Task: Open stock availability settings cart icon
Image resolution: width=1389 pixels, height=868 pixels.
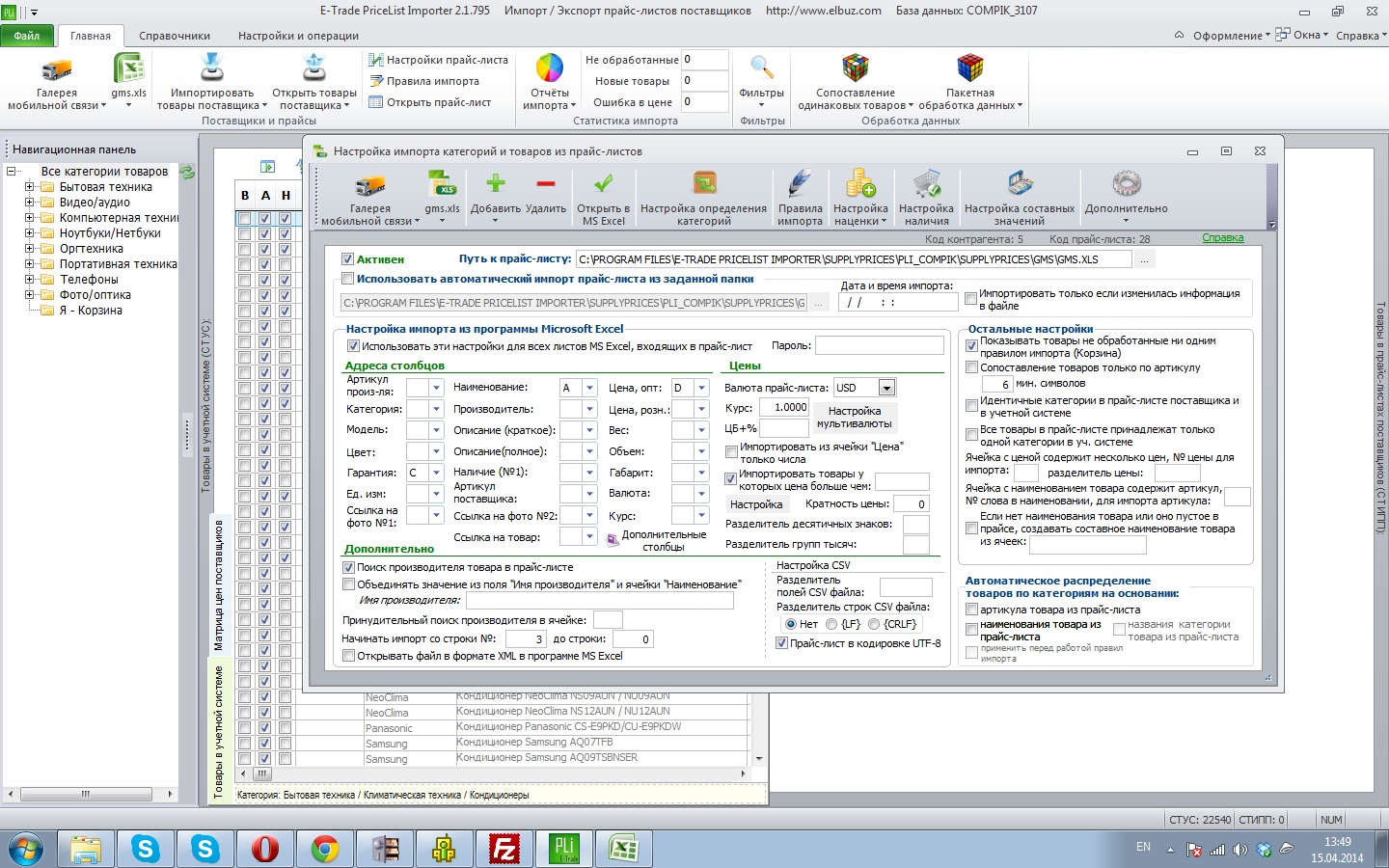Action: (x=926, y=183)
